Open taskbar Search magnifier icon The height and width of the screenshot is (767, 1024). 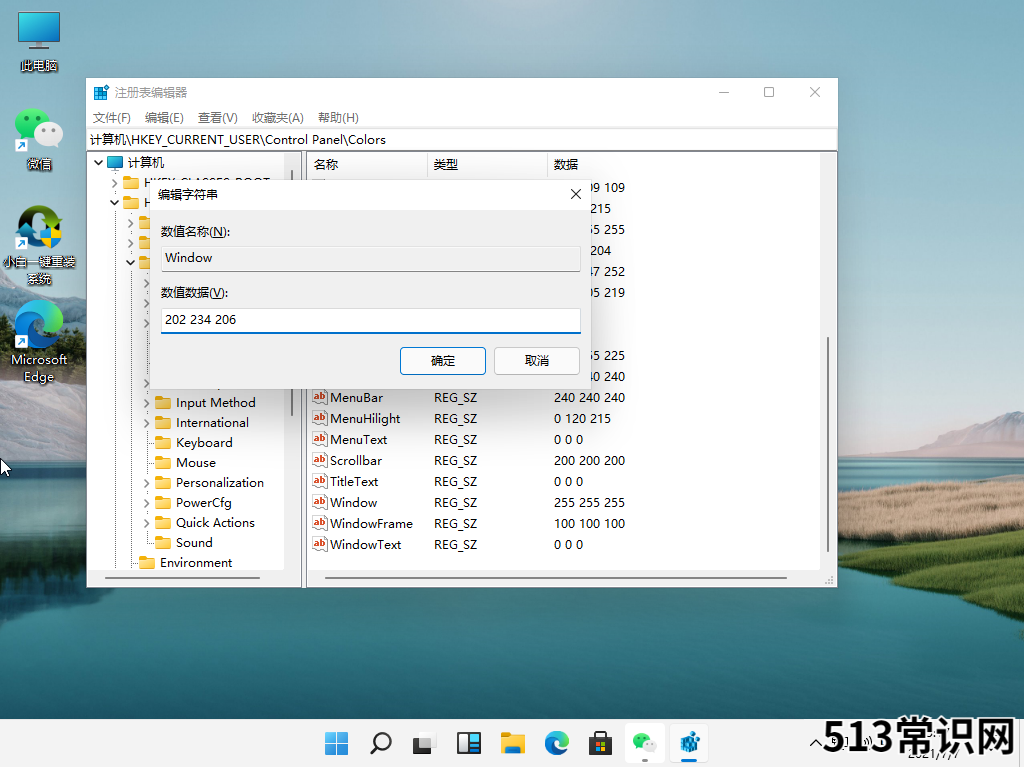pos(380,742)
